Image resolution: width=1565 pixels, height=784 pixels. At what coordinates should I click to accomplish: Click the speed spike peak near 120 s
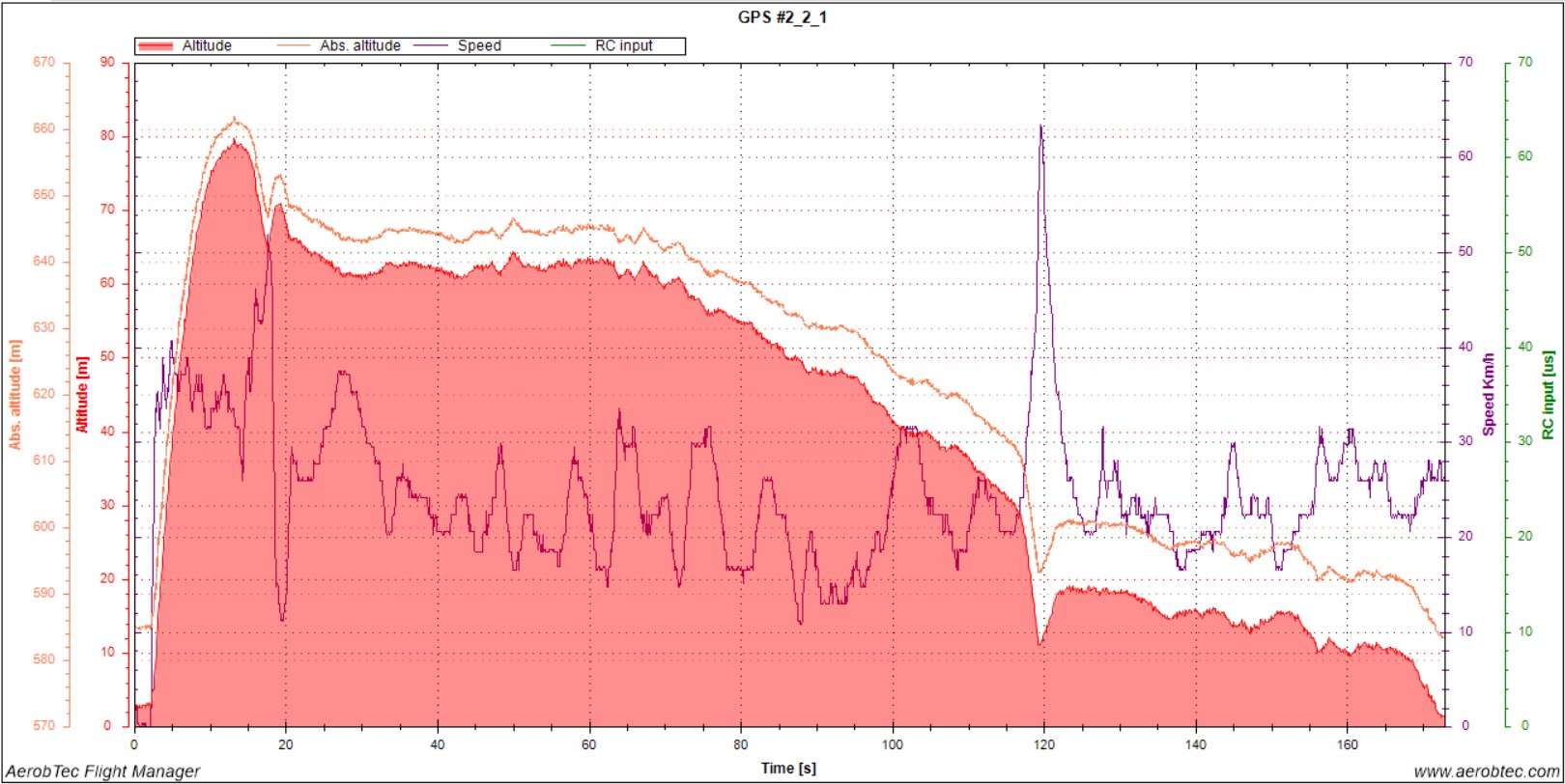pyautogui.click(x=1040, y=126)
